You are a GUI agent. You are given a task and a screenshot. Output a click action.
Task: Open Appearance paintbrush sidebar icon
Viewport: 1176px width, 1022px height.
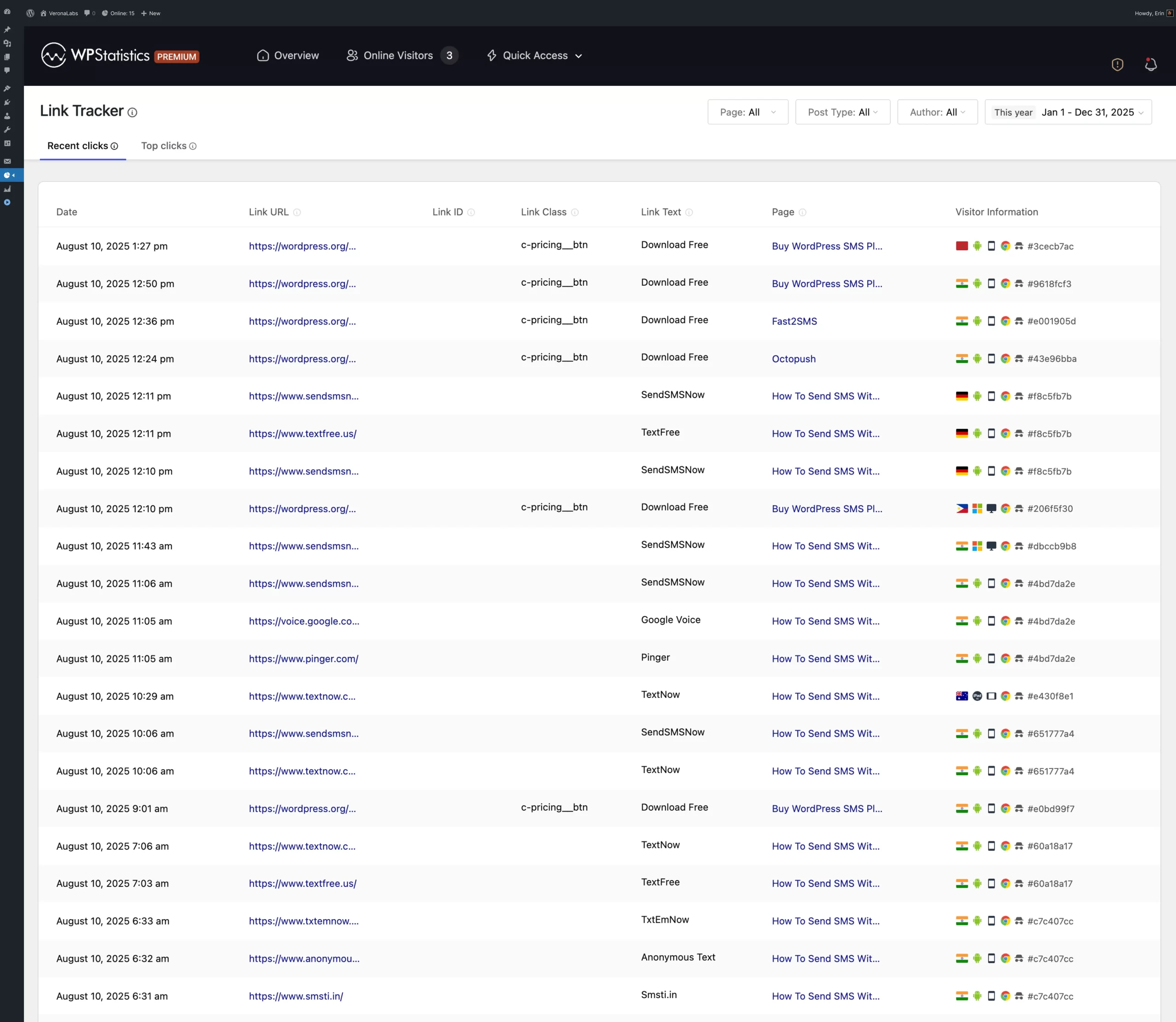click(x=7, y=88)
